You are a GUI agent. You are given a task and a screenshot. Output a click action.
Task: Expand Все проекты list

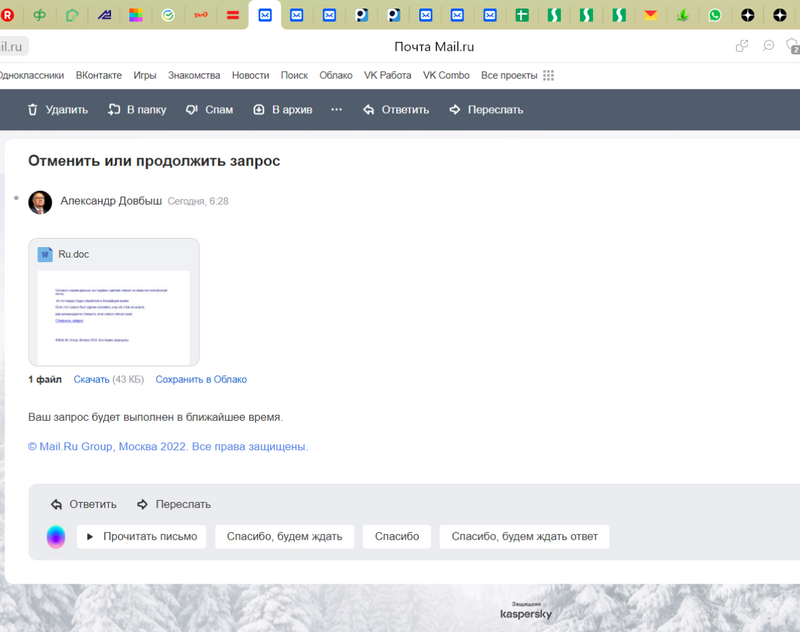click(x=509, y=75)
